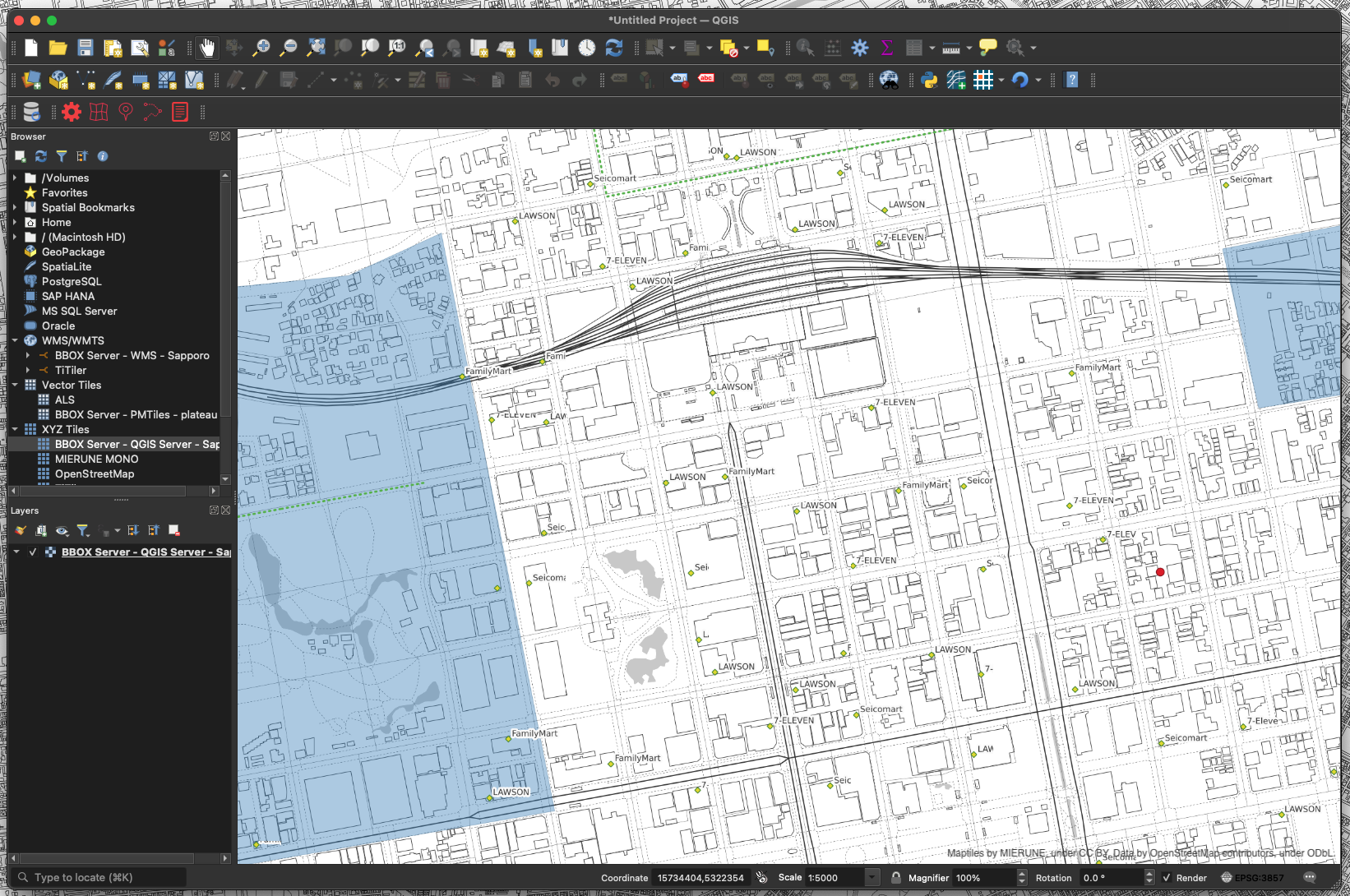Image resolution: width=1350 pixels, height=896 pixels.
Task: Refresh the map canvas
Action: [613, 48]
